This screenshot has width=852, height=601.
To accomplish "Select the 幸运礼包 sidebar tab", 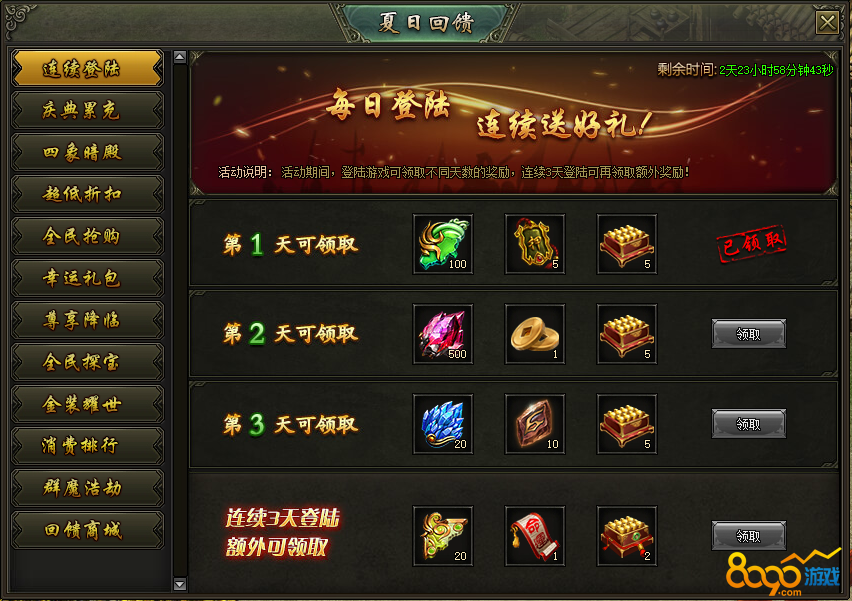I will (x=87, y=278).
